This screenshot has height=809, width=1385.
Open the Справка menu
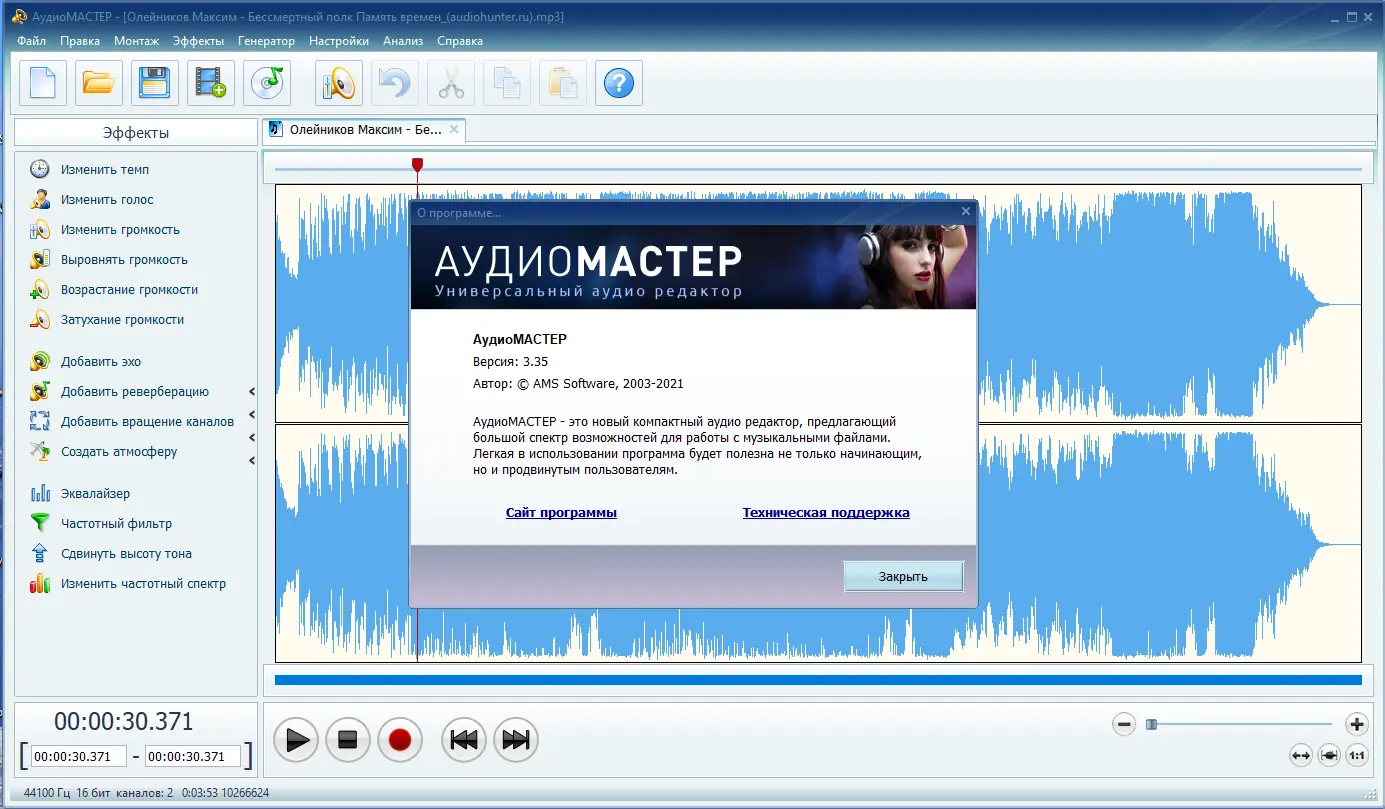click(x=460, y=41)
